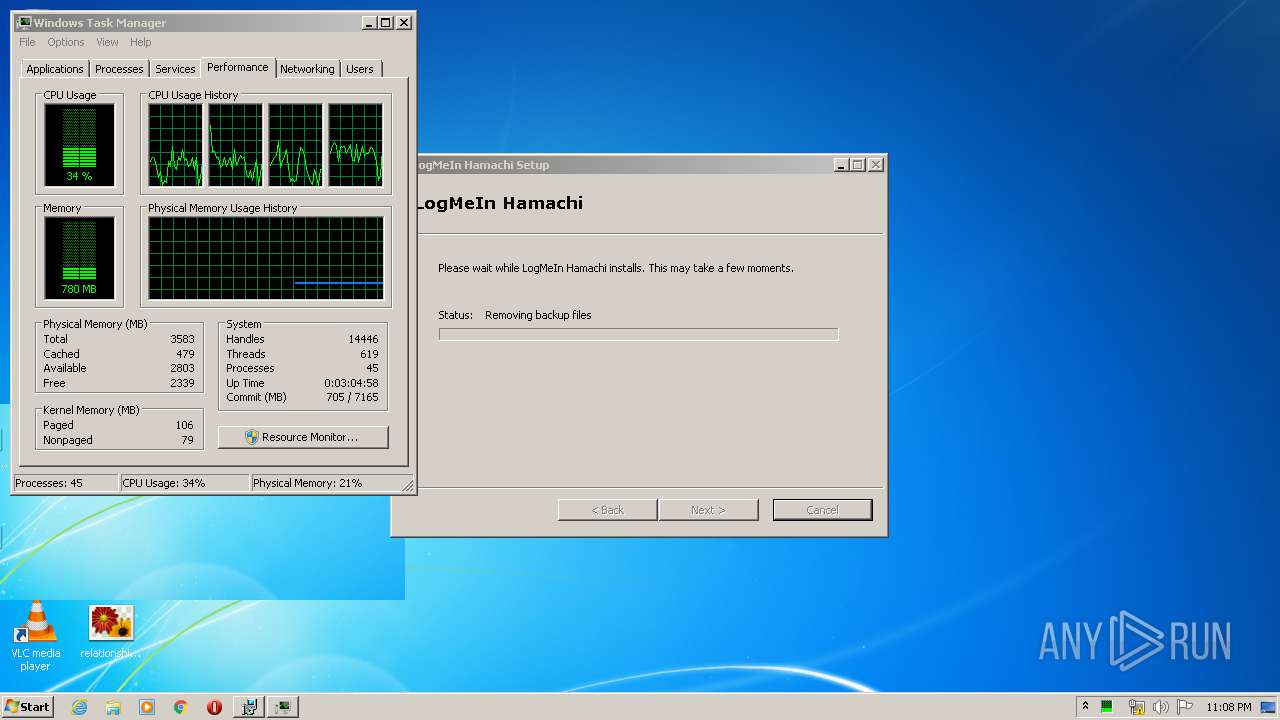Viewport: 1280px width, 720px height.
Task: Click status bar Processes: 45
Action: point(65,483)
